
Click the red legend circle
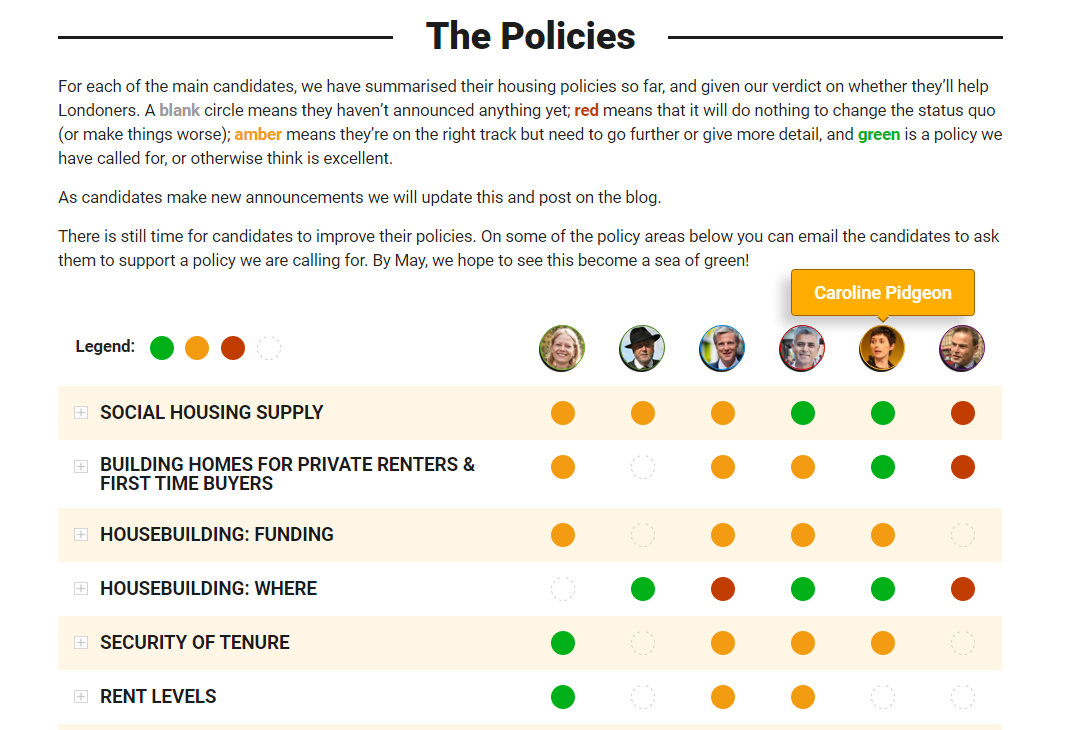coord(233,348)
